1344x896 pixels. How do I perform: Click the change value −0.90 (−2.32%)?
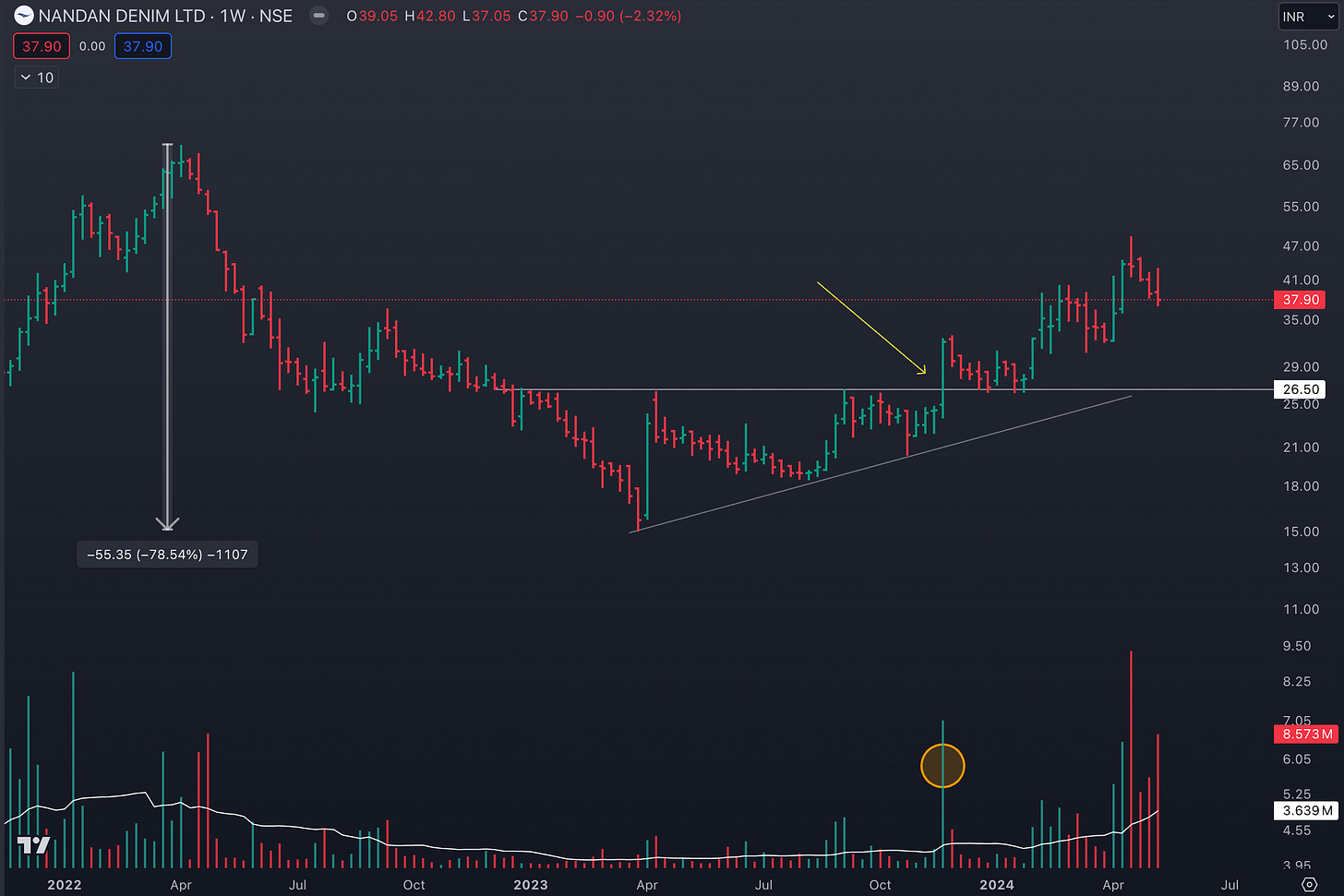[628, 16]
